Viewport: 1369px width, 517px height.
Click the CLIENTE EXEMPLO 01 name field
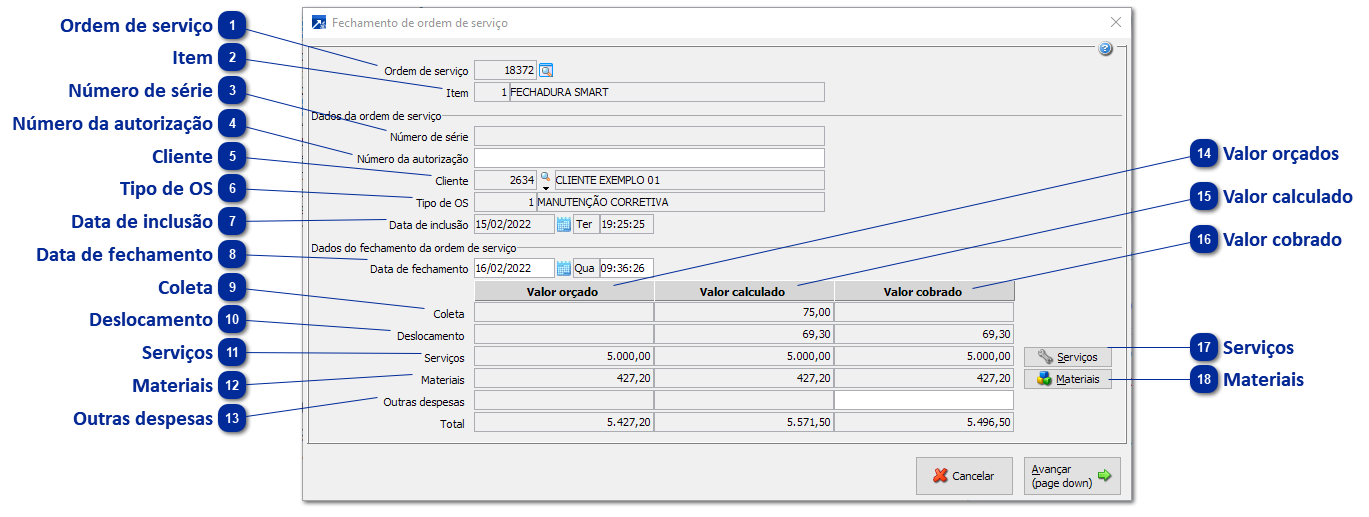(x=689, y=180)
